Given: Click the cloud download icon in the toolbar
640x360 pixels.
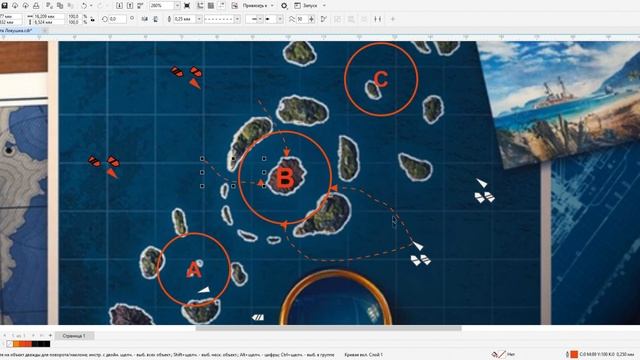Looking at the screenshot, I should tap(15, 6).
